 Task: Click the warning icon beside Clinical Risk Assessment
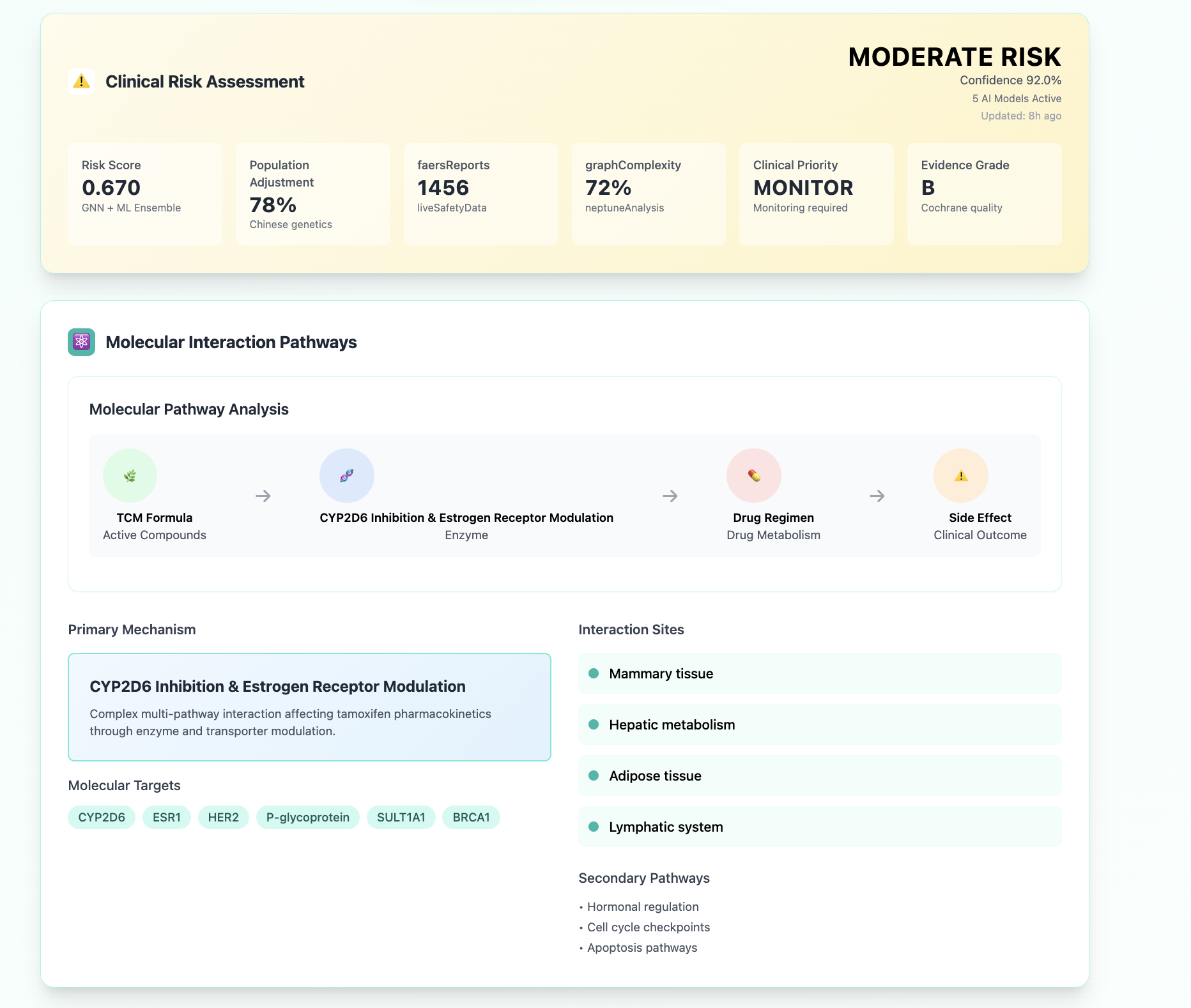[81, 82]
